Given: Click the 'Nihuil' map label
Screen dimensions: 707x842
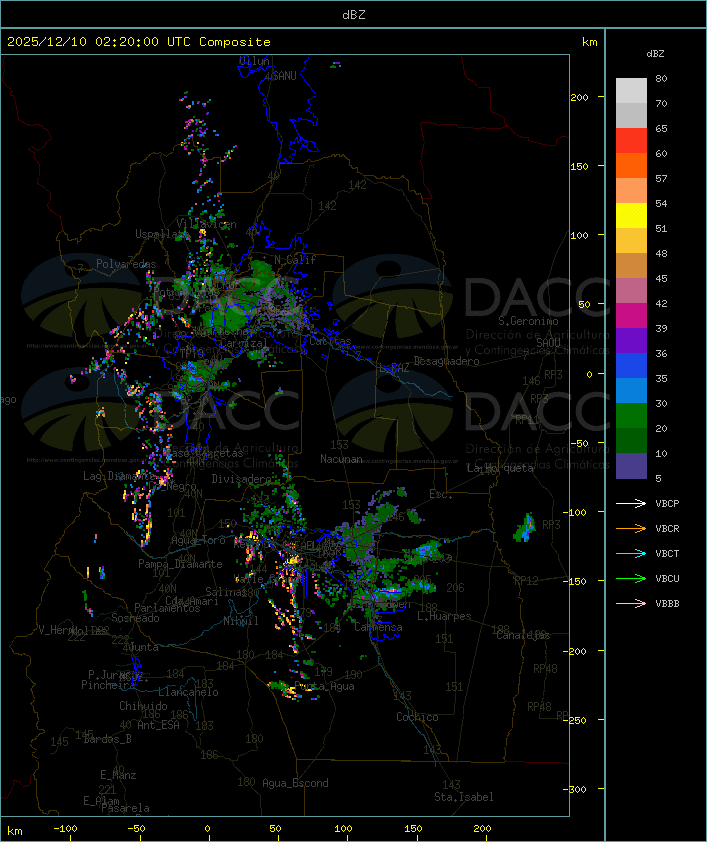Looking at the screenshot, I should coord(241,621).
